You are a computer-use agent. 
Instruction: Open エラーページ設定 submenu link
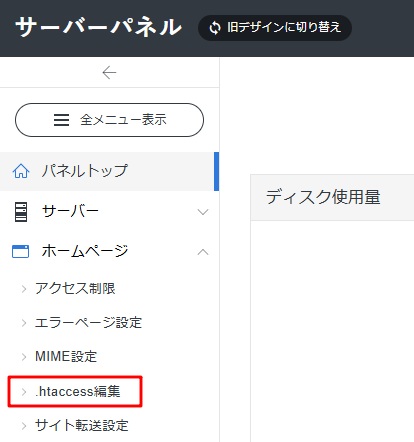click(x=89, y=323)
